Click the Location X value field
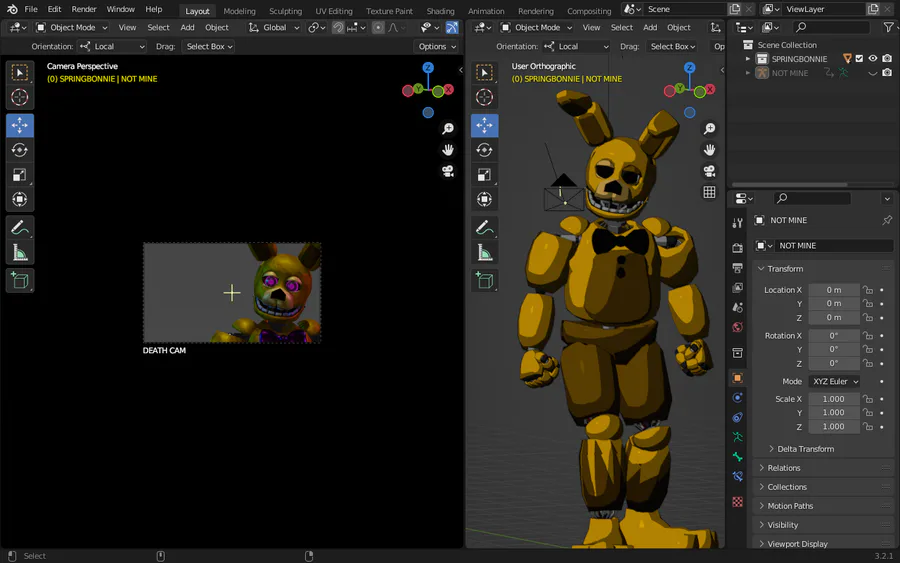The image size is (900, 563). pyautogui.click(x=834, y=290)
